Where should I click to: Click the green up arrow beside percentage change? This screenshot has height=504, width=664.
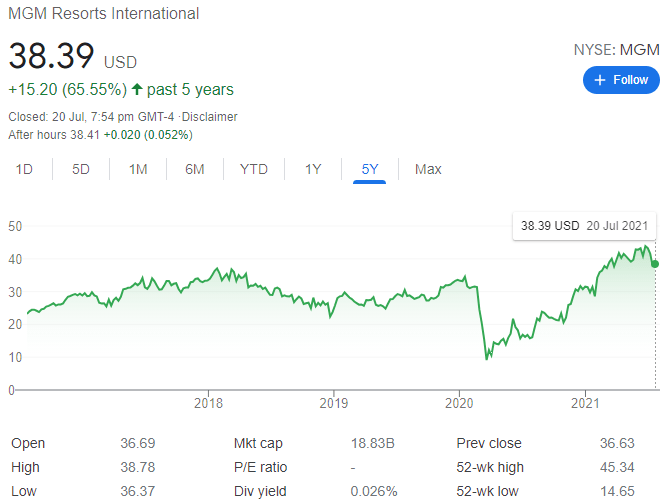click(x=135, y=90)
